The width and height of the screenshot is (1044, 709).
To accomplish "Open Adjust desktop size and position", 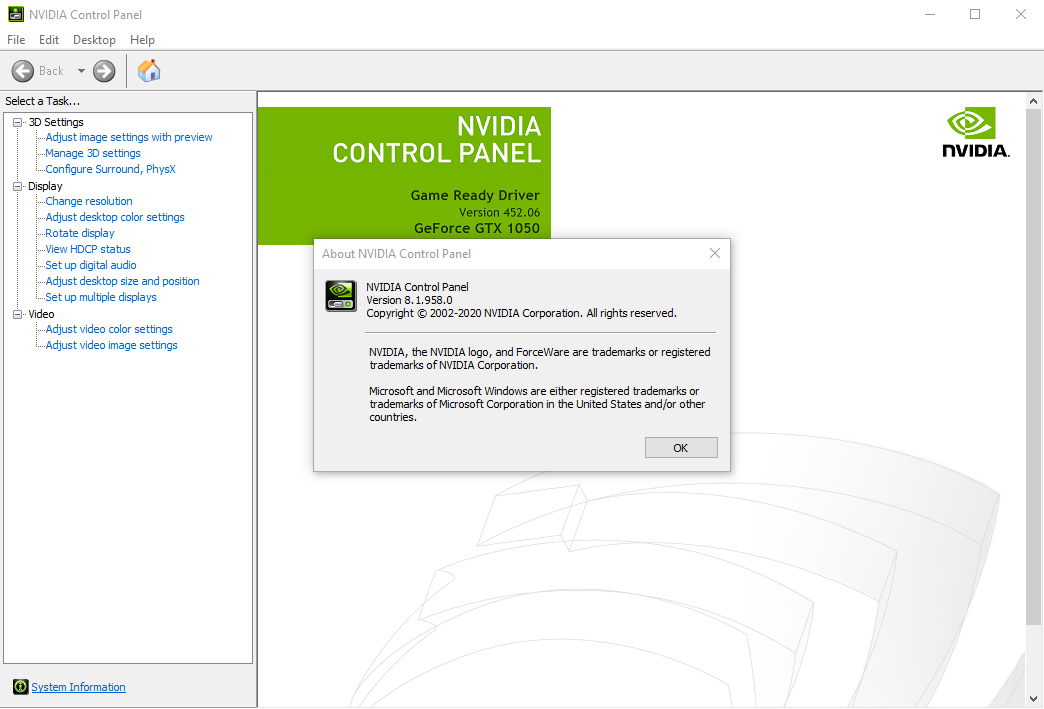I will pyautogui.click(x=123, y=281).
